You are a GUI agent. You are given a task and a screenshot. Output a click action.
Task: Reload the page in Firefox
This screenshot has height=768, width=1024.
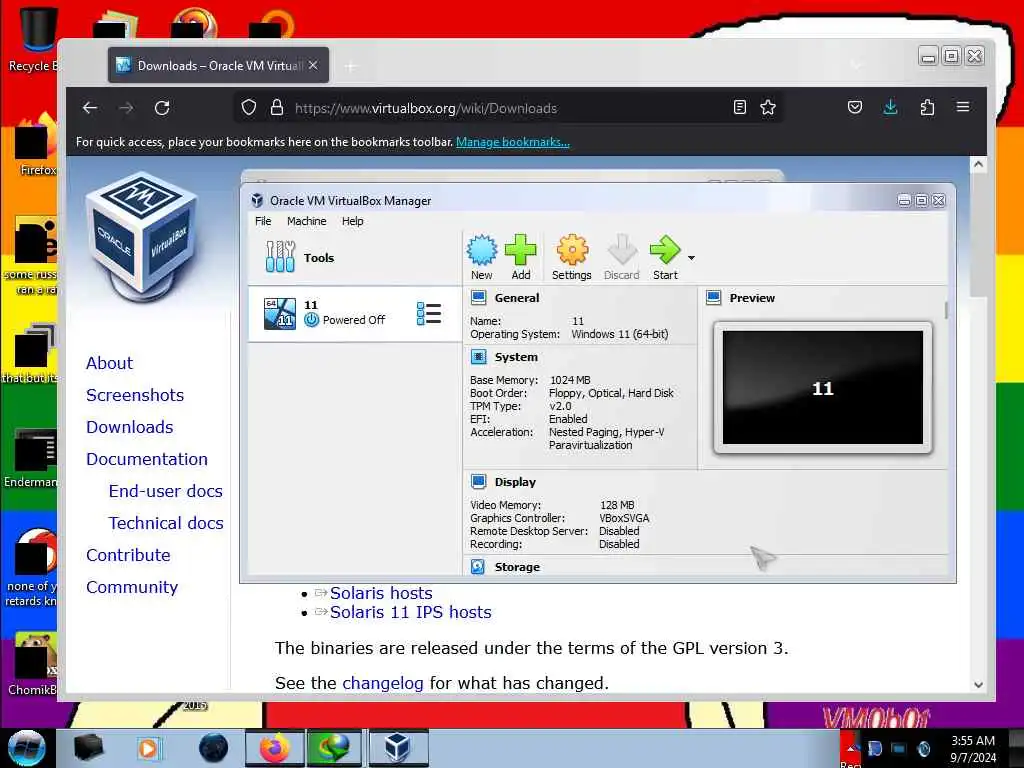point(162,108)
